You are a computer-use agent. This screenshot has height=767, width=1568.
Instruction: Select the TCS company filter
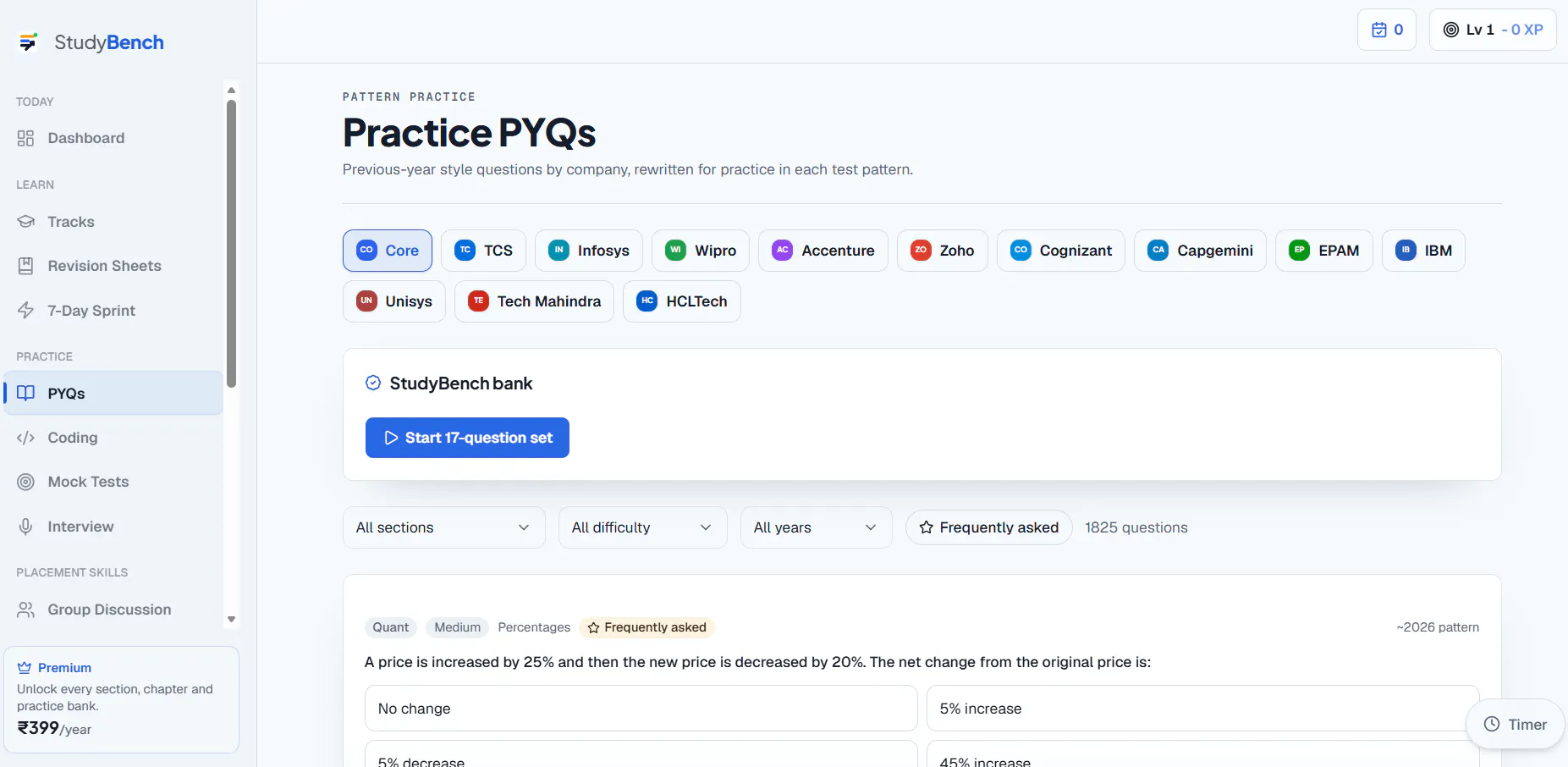click(x=484, y=251)
